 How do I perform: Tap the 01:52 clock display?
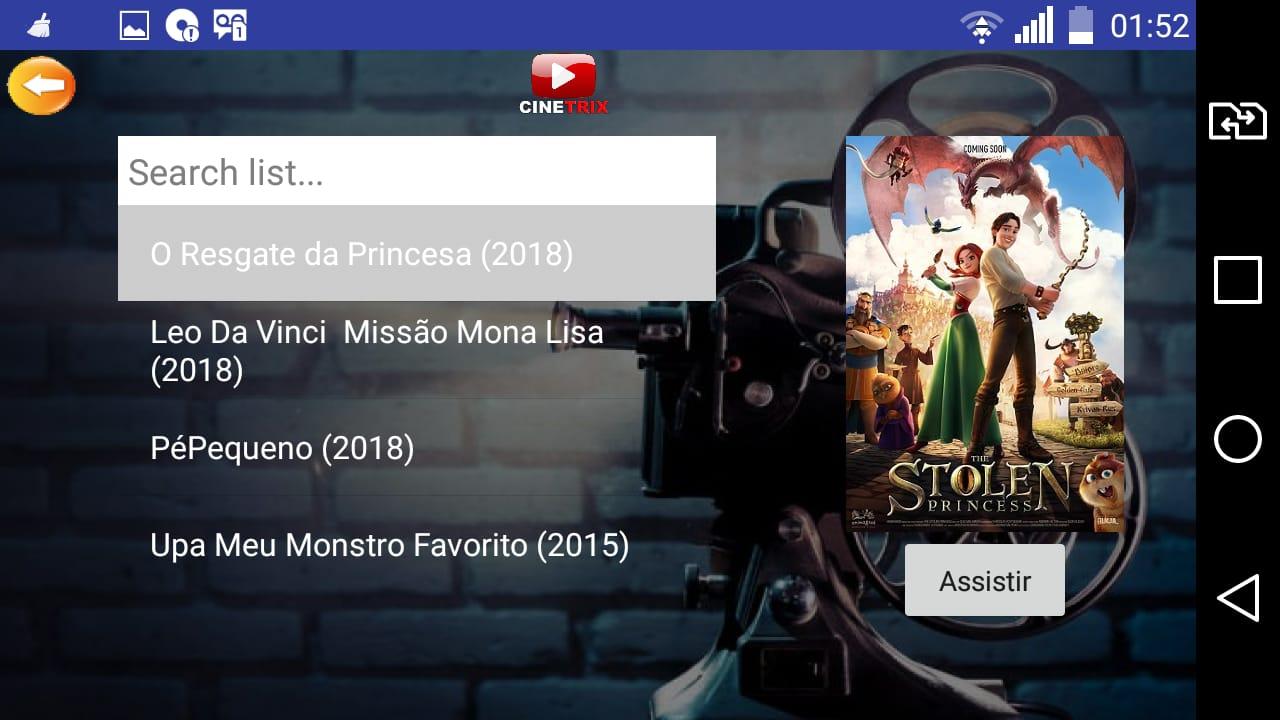pos(1150,25)
